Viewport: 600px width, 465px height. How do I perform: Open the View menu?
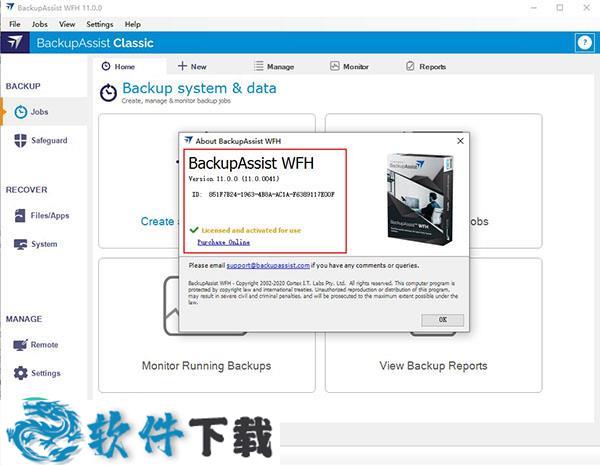click(x=67, y=24)
